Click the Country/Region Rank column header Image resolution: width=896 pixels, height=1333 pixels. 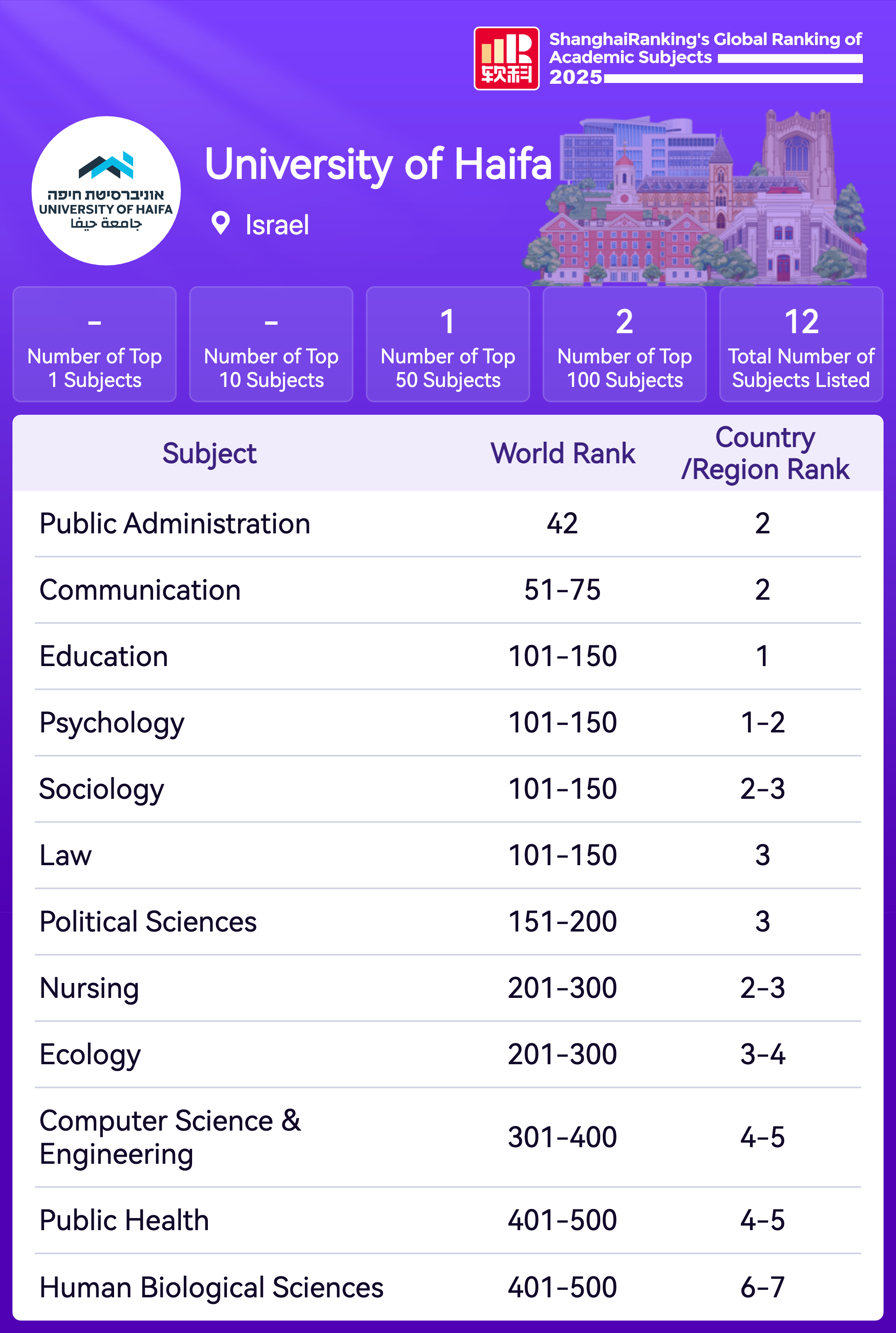[765, 454]
